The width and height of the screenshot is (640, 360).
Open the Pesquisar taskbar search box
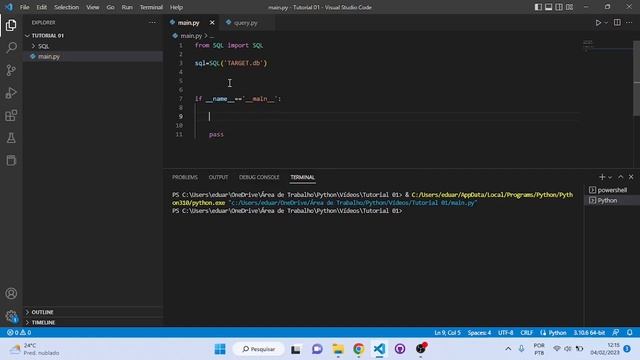(x=259, y=349)
